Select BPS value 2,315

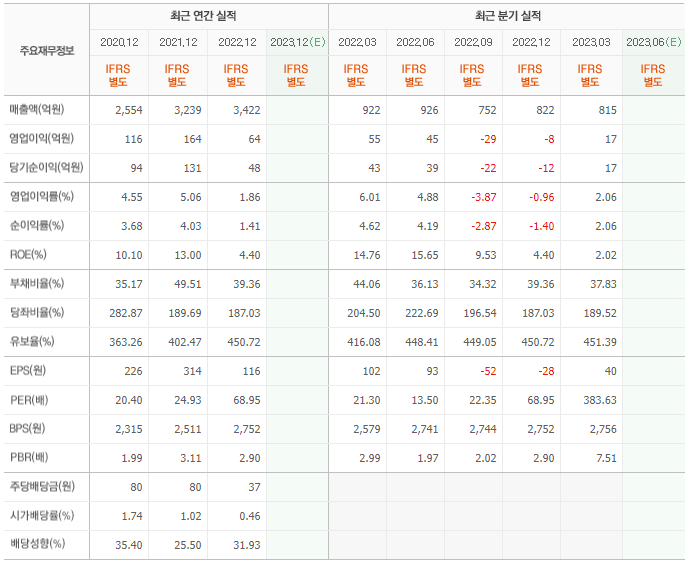pos(129,429)
